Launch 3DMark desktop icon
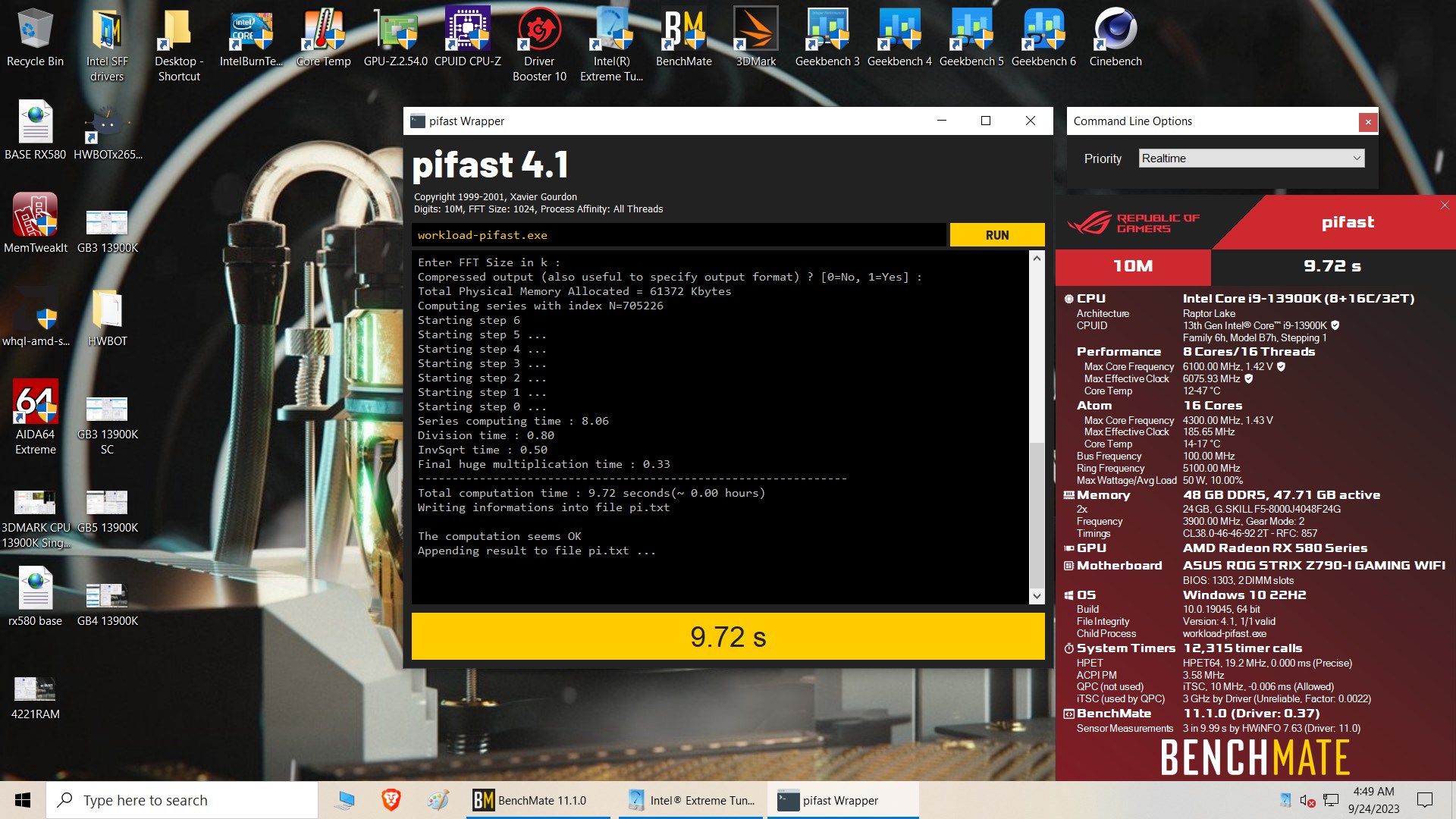 click(756, 38)
